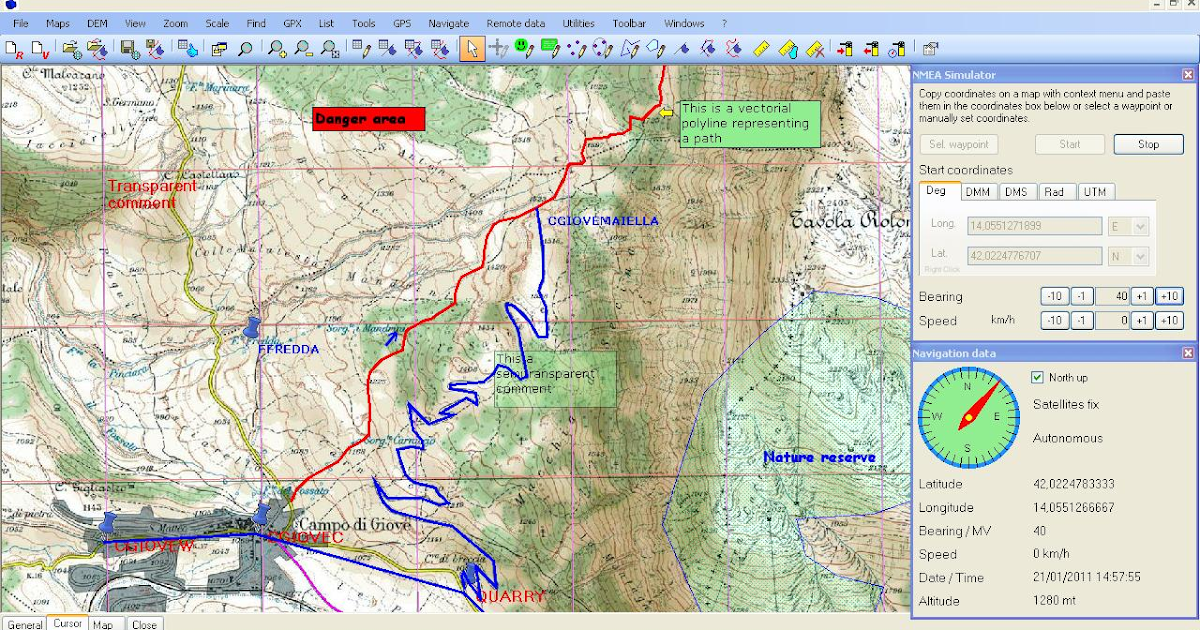The image size is (1200, 630).
Task: Click the zoom to fit icon
Action: 329,47
